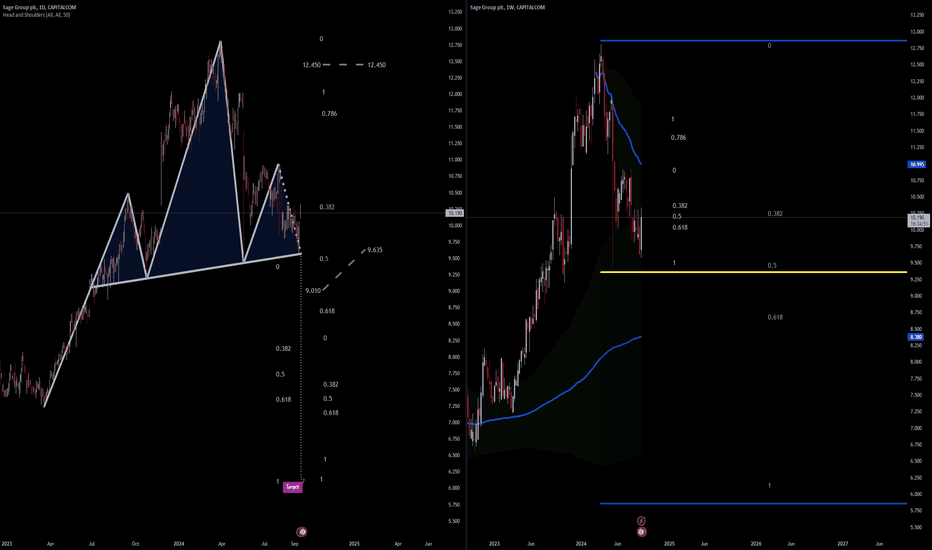Image resolution: width=932 pixels, height=550 pixels.
Task: Click the event marker icon below left chart
Action: tap(302, 532)
